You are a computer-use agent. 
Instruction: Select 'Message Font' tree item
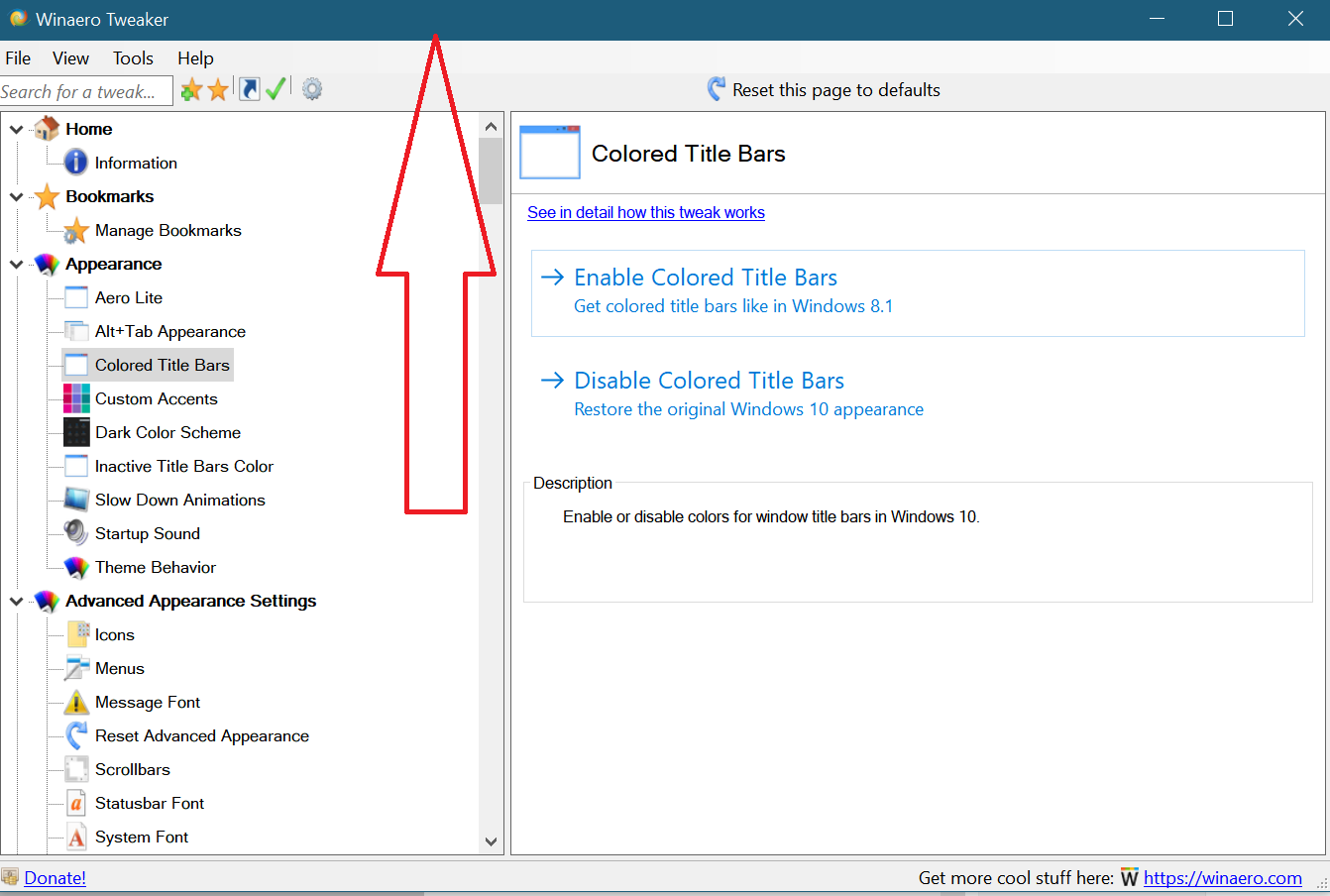[x=148, y=702]
